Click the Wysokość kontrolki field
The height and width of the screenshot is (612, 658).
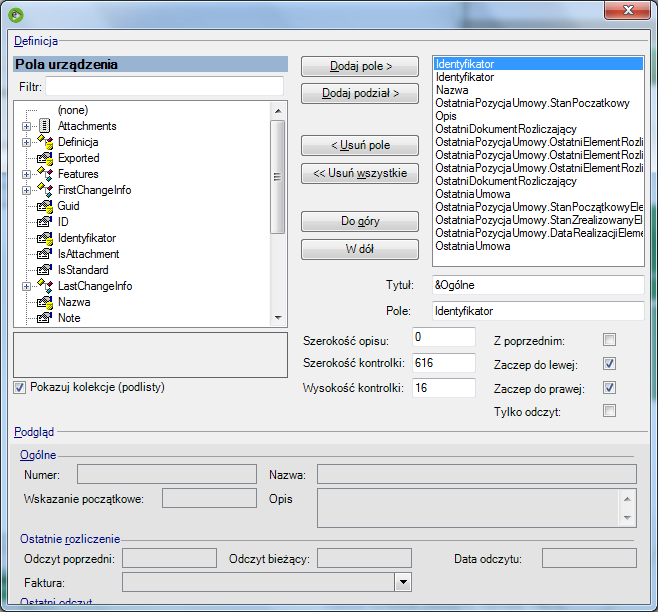point(444,388)
